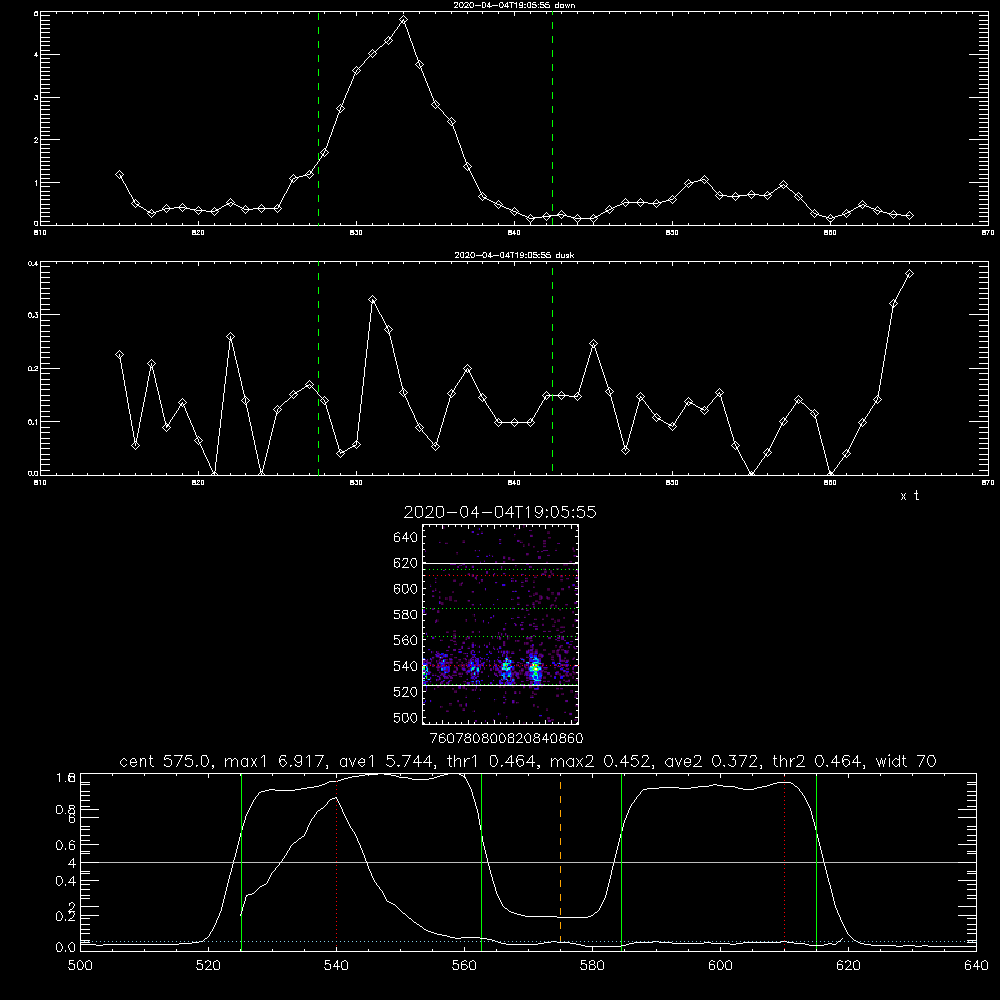Click the 500 label on spectrogram y-axis
Screen dimensions: 1000x1000
pos(406,717)
